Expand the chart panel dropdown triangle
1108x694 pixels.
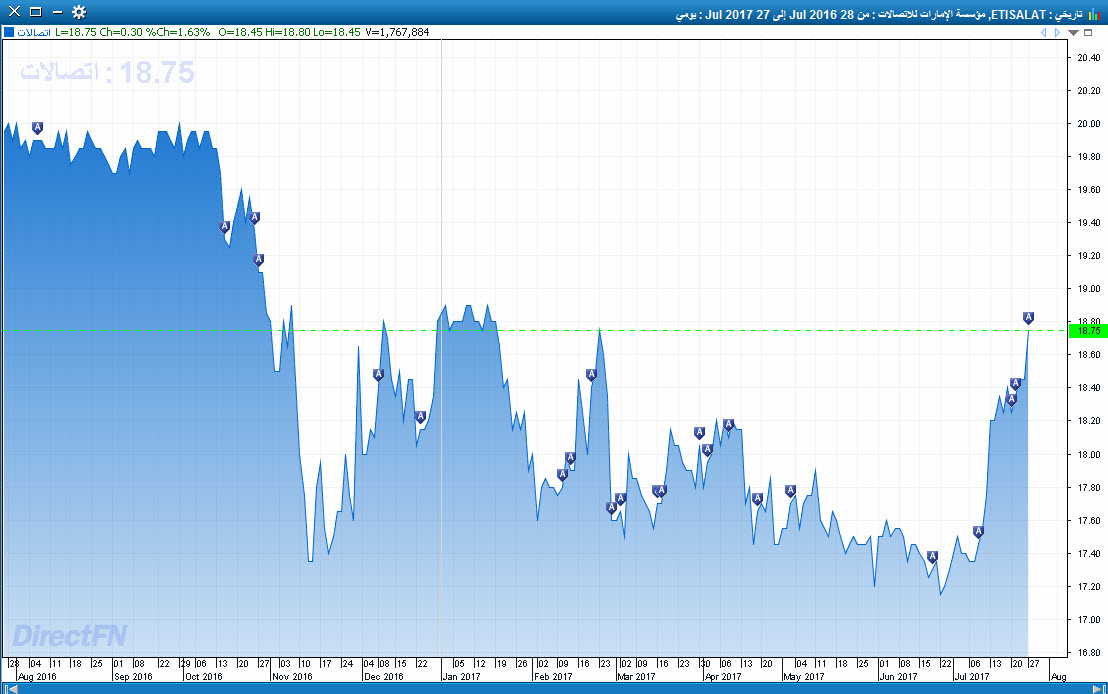click(x=1074, y=32)
